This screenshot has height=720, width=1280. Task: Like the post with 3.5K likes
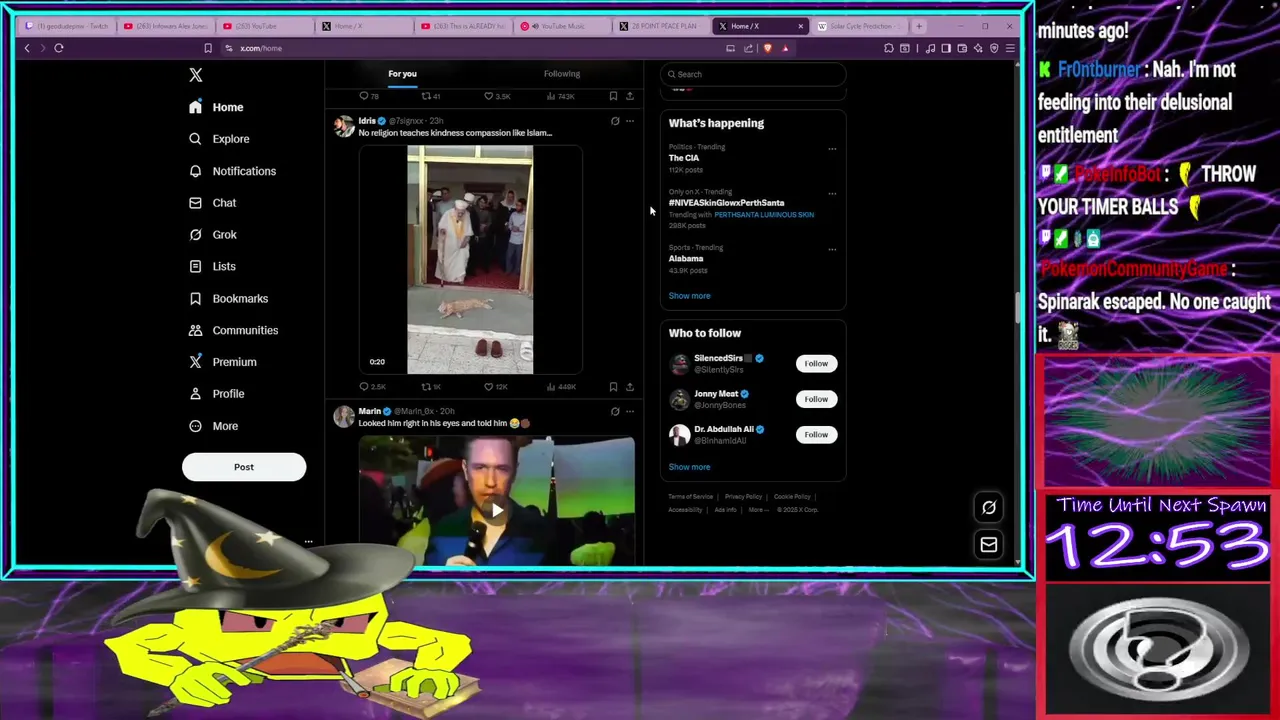(x=497, y=96)
